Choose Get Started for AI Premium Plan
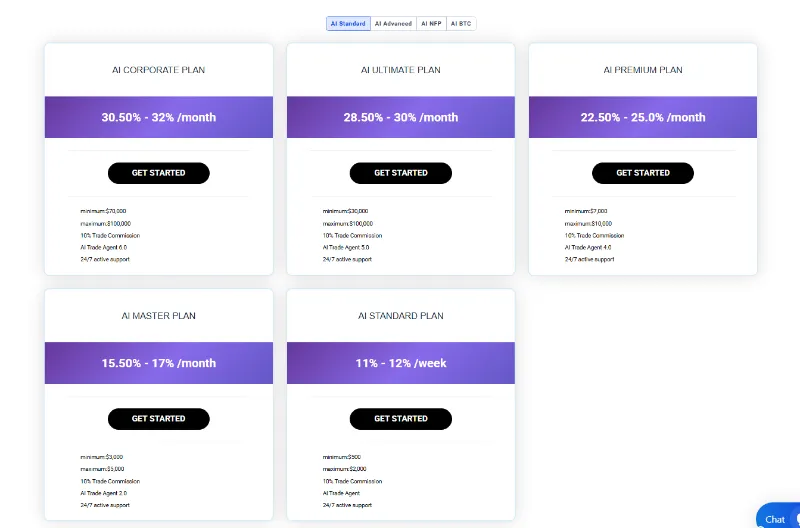Screen dimensions: 800x528 643,173
